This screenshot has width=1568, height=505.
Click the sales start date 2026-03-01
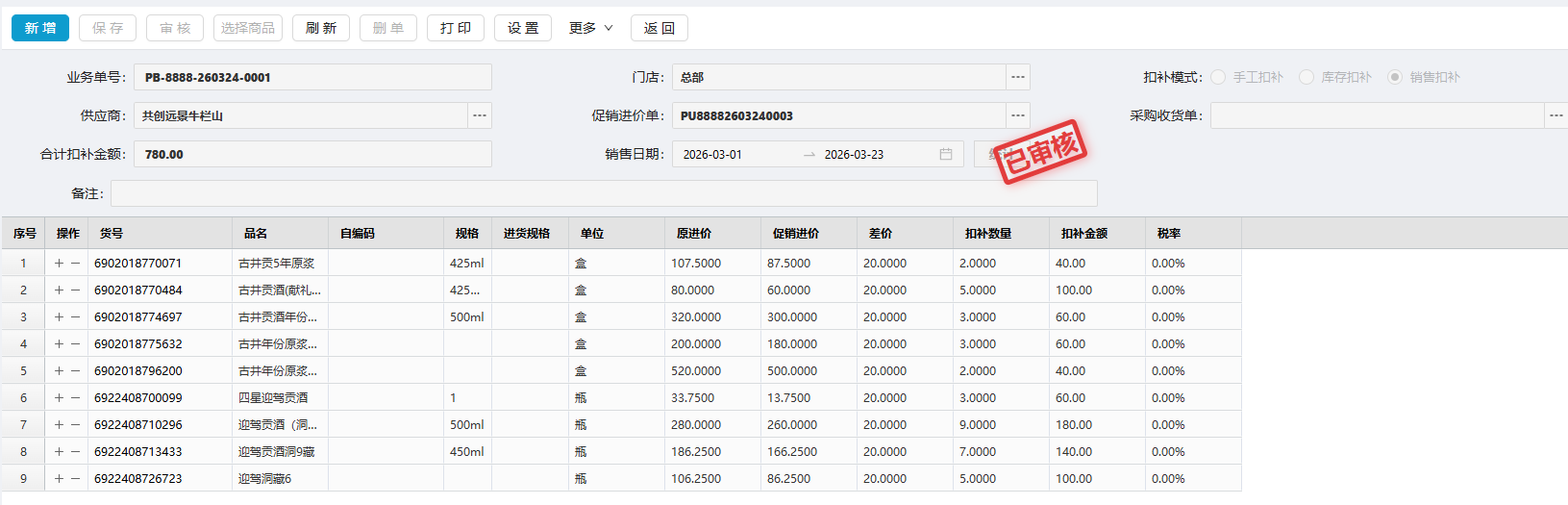pyautogui.click(x=712, y=154)
